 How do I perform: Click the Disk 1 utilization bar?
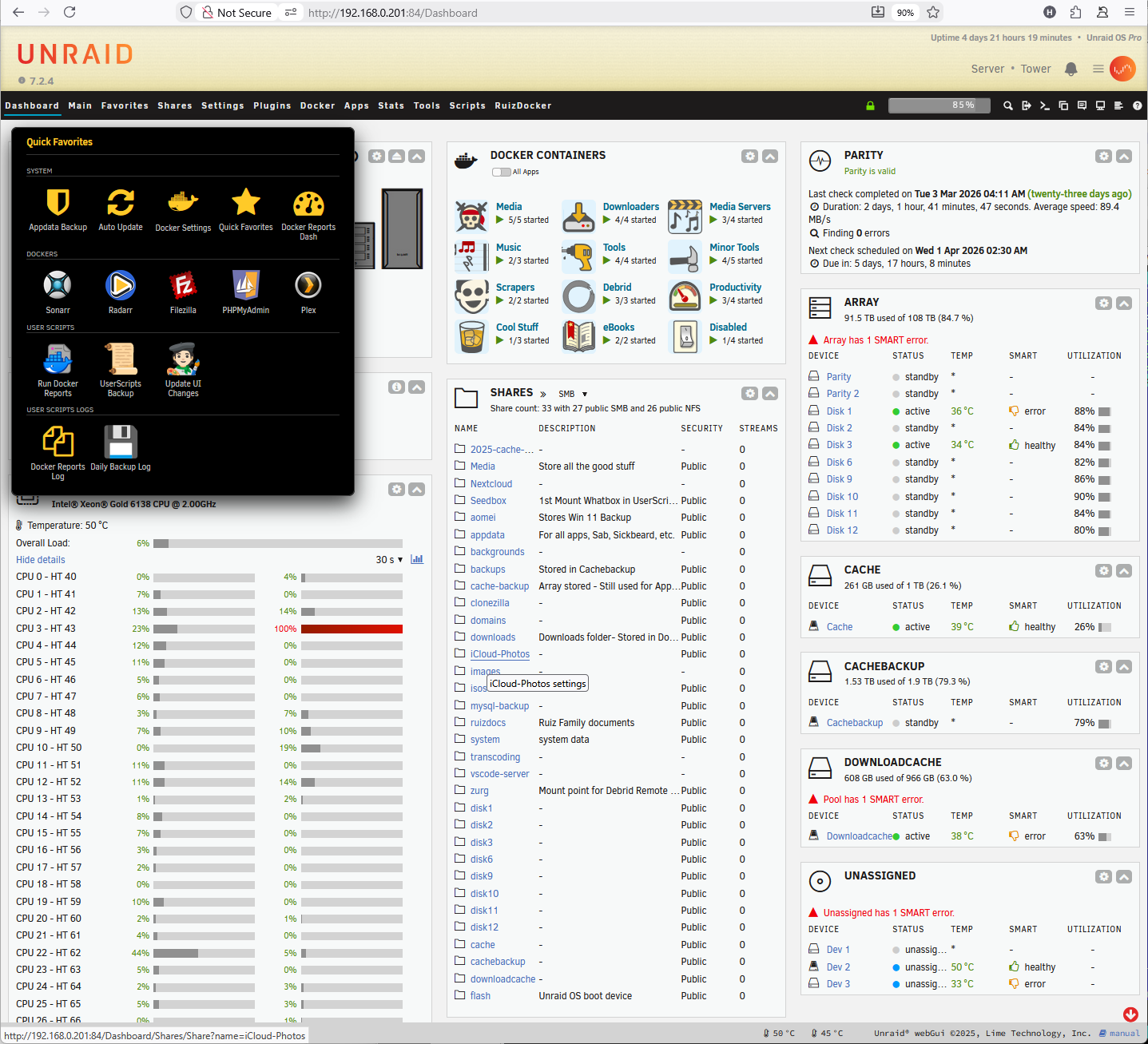tap(1105, 411)
